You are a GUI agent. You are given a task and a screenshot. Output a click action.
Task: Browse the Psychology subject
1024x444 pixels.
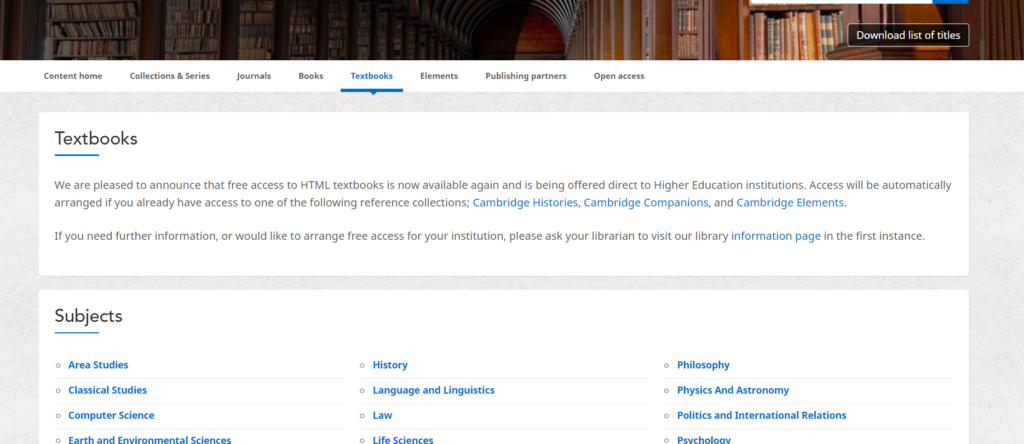(704, 439)
